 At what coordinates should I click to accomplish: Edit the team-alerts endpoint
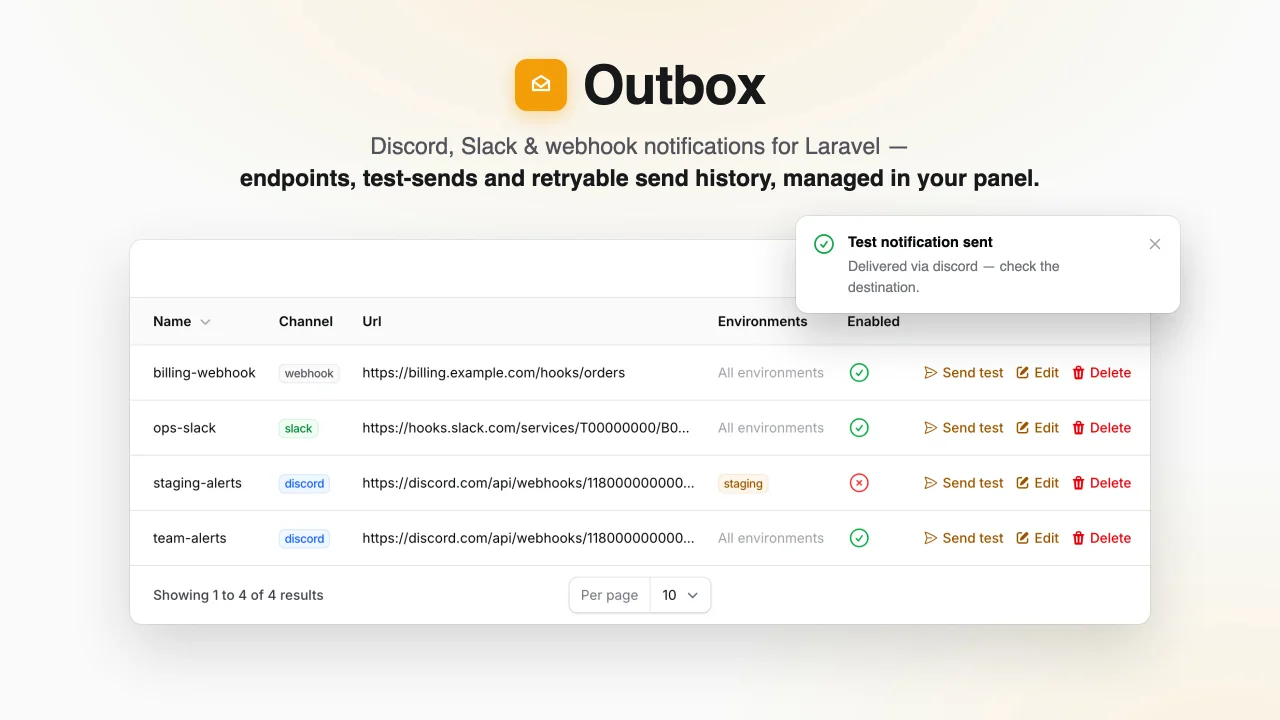[1038, 538]
